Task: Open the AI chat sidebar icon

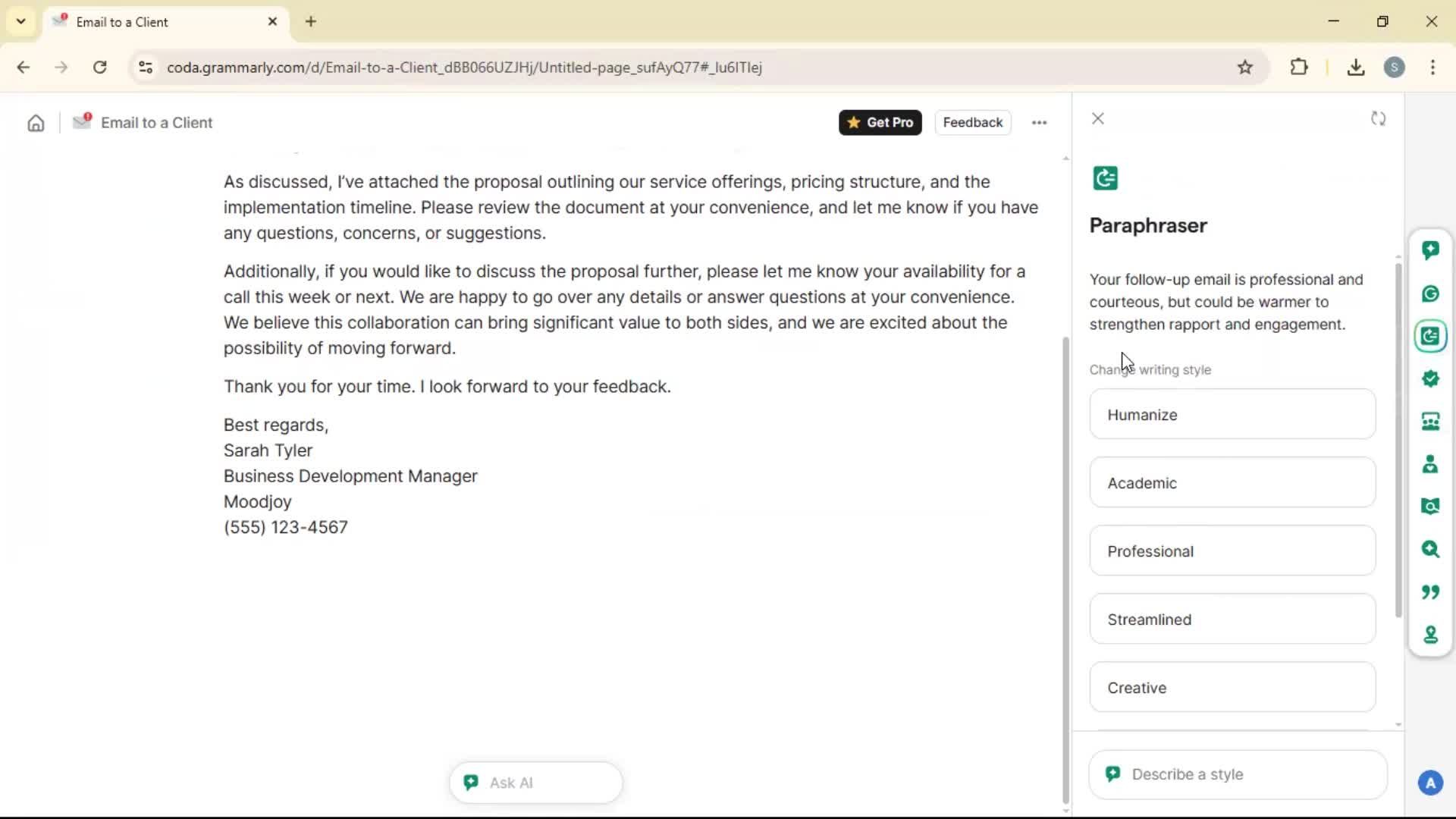Action: point(1430,250)
